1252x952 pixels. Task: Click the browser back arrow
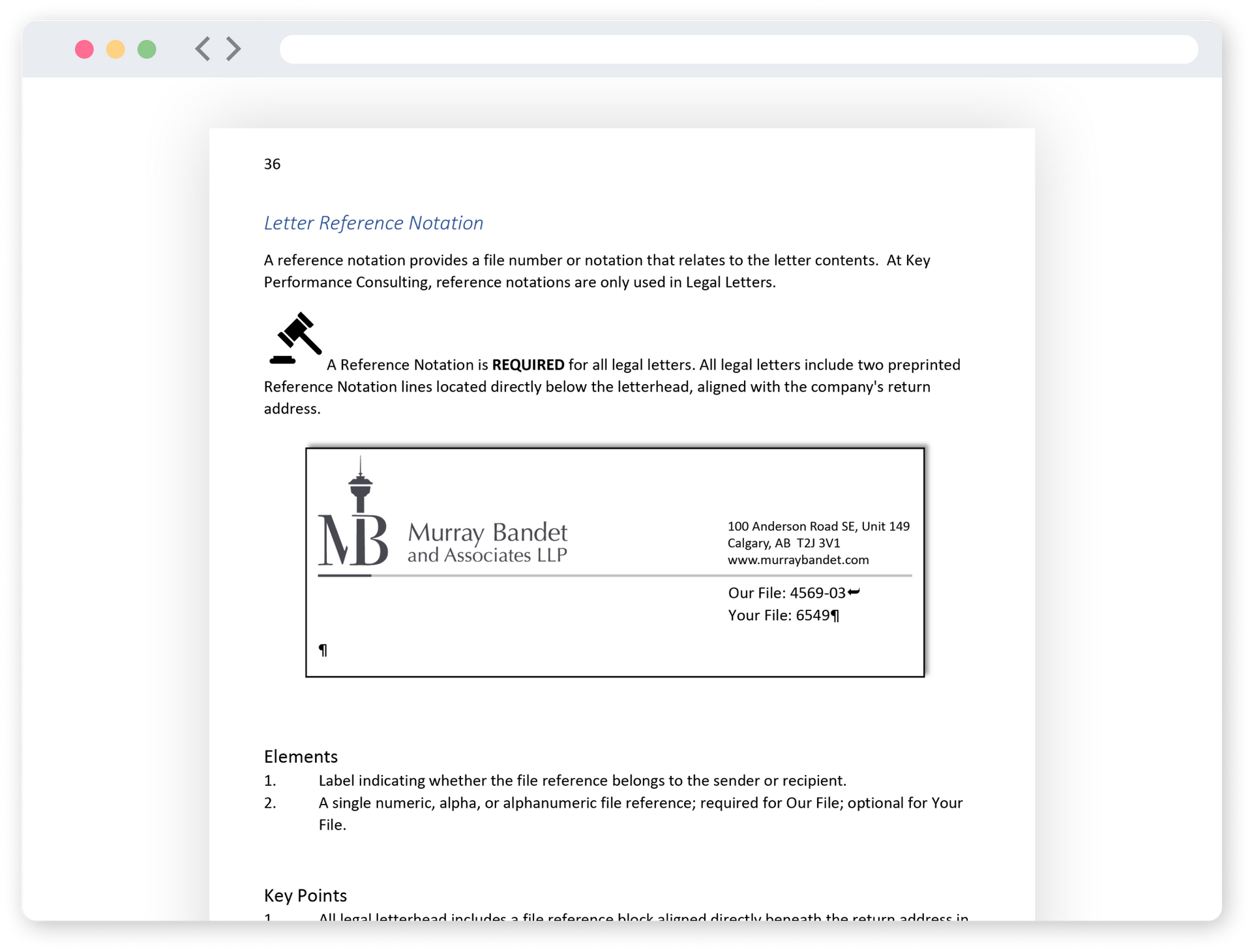click(x=203, y=49)
